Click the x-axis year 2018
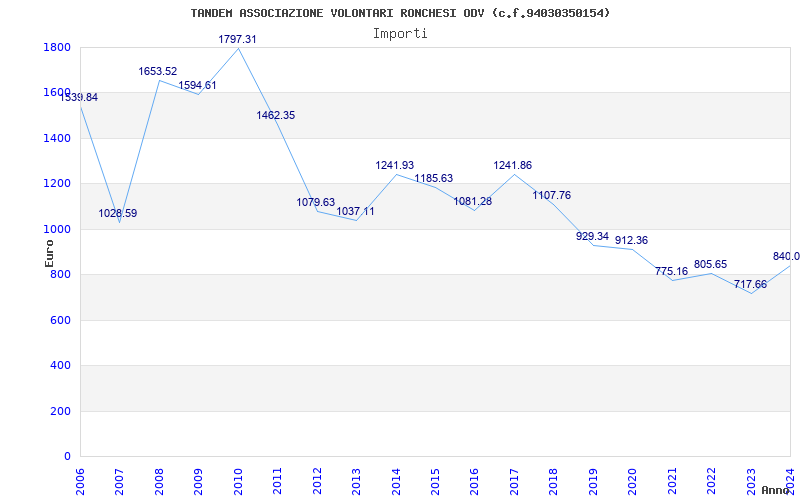Screen dimensions: 800x500 coord(553,482)
